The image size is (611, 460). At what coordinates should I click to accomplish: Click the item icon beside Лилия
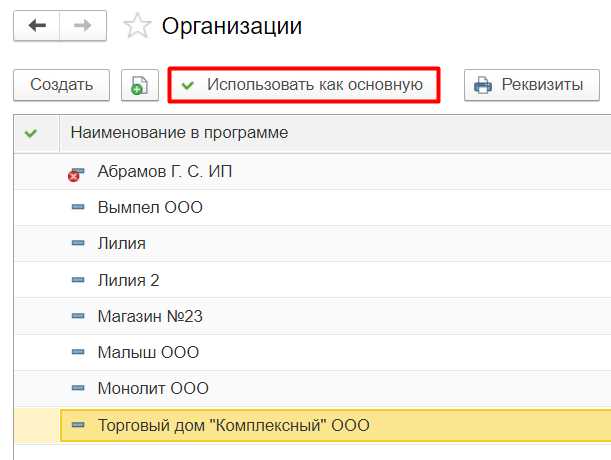pos(78,243)
